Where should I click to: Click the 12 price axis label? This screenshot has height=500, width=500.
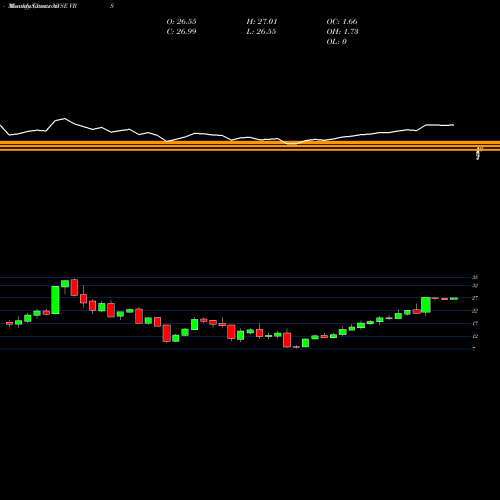point(475,336)
